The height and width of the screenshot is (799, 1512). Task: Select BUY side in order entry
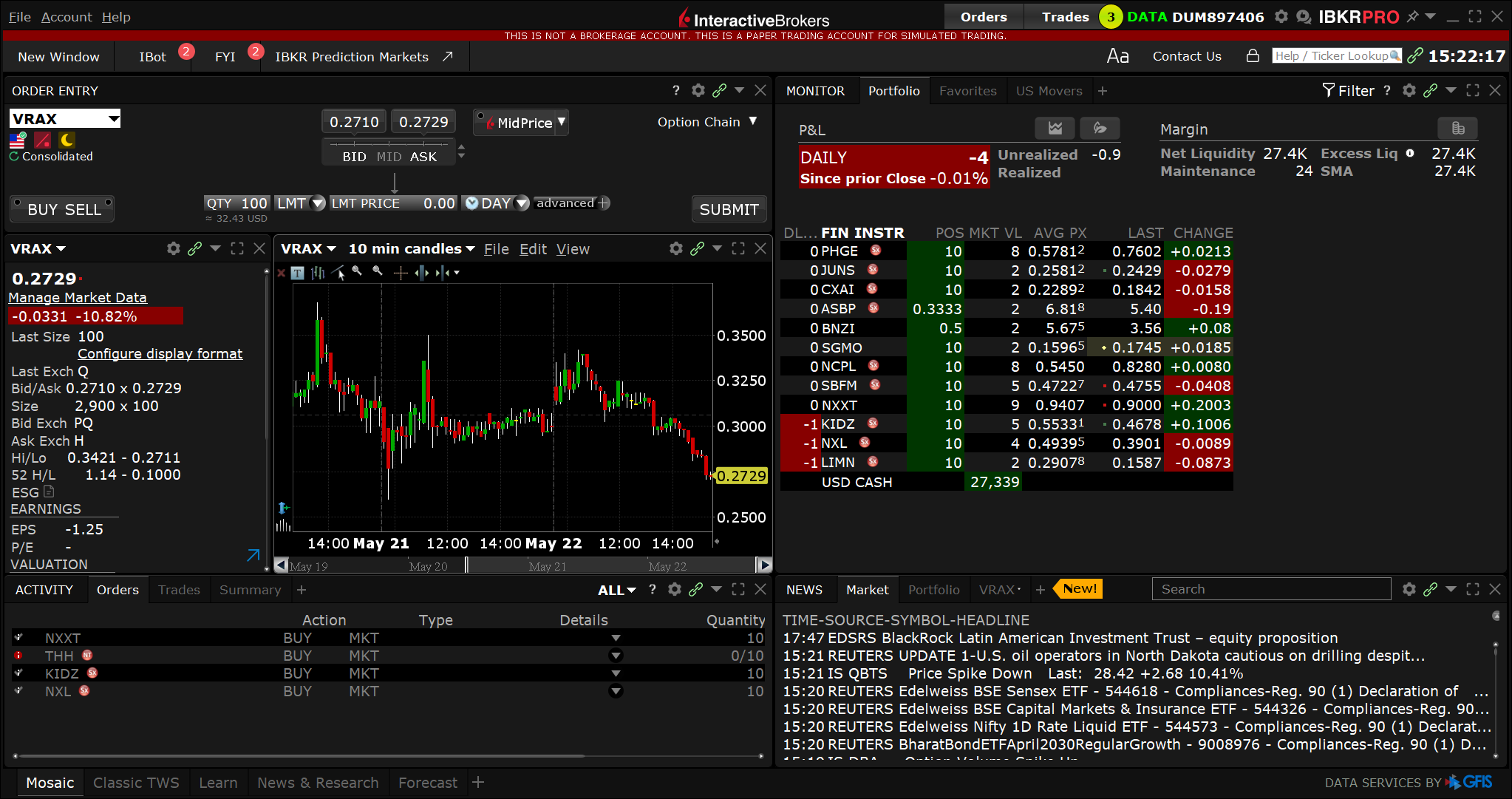pos(42,209)
